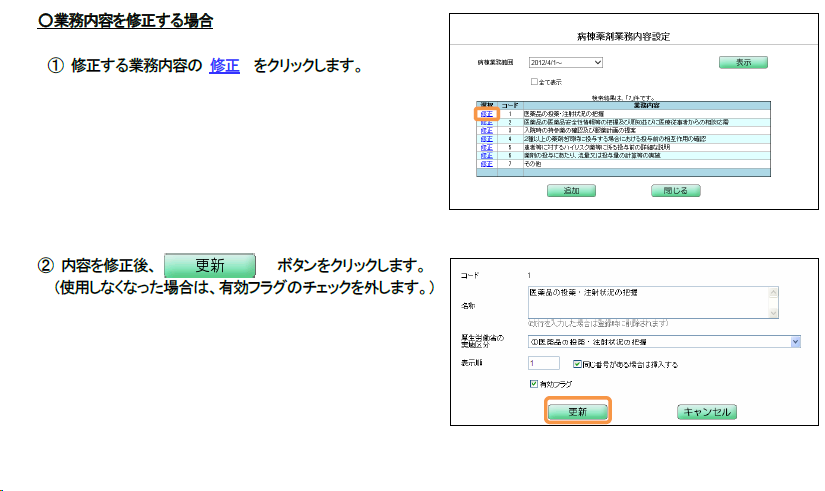This screenshot has height=491, width=825.
Task: Open the 2012/4/1~ period dropdown
Action: click(566, 62)
